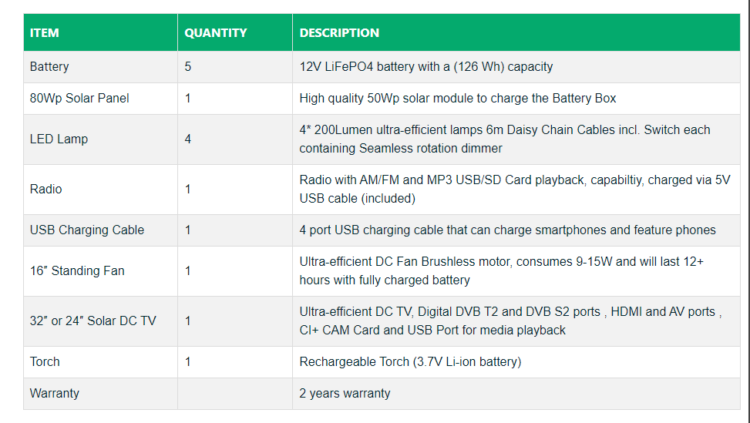Click the 12V LiFePO4 battery description
Viewport: 750px width, 423px height.
click(x=426, y=67)
